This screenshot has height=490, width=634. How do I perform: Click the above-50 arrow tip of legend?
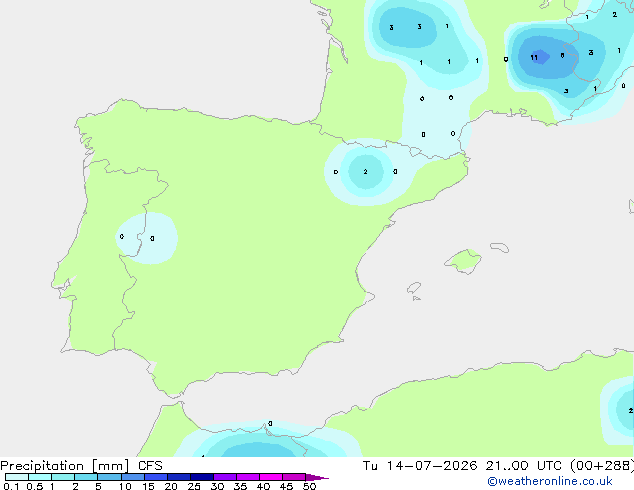click(317, 477)
